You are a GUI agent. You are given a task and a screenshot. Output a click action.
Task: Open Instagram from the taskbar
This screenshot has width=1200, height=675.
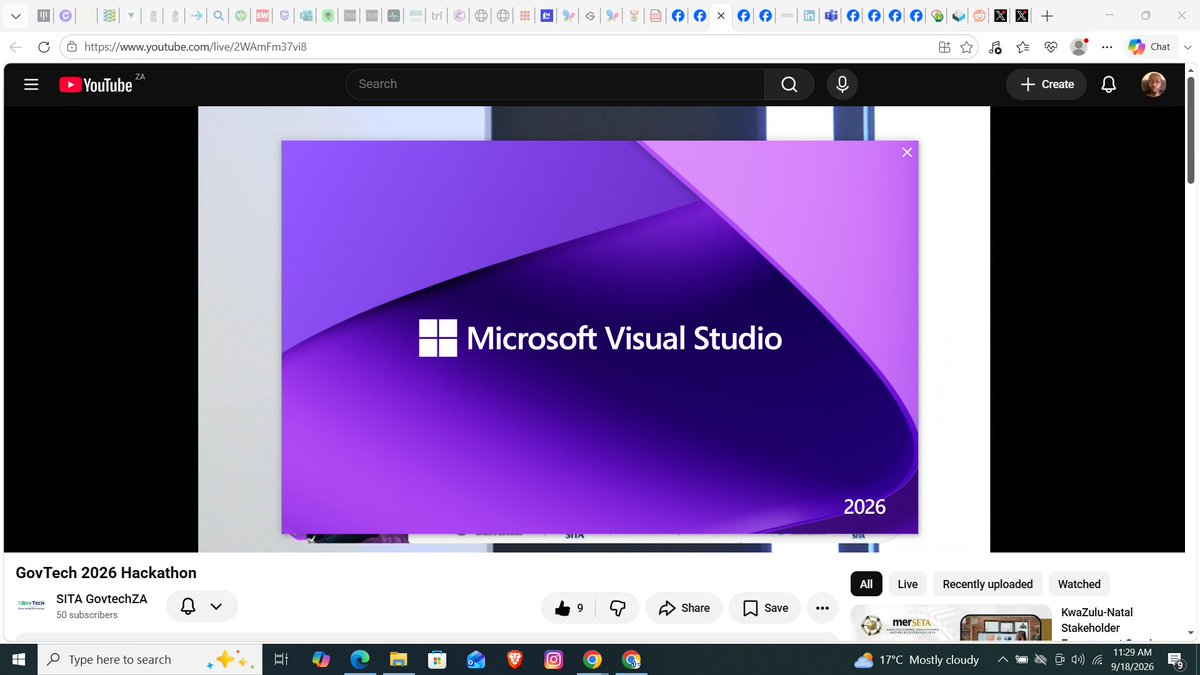(553, 659)
